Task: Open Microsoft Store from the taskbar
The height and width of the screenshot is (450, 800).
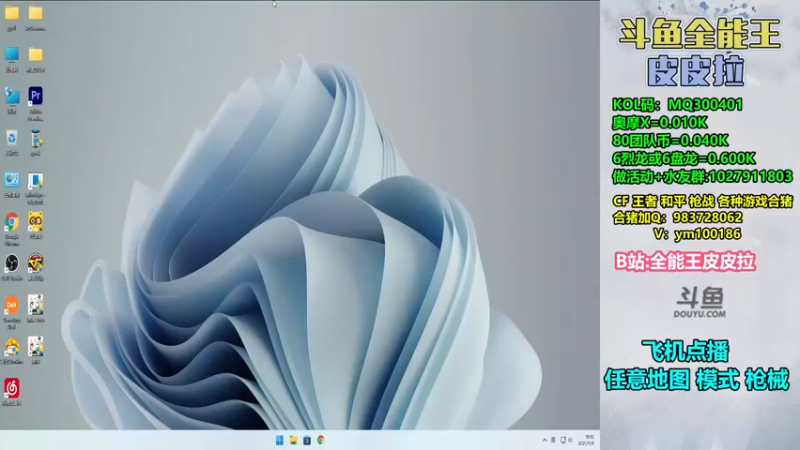Action: click(307, 440)
